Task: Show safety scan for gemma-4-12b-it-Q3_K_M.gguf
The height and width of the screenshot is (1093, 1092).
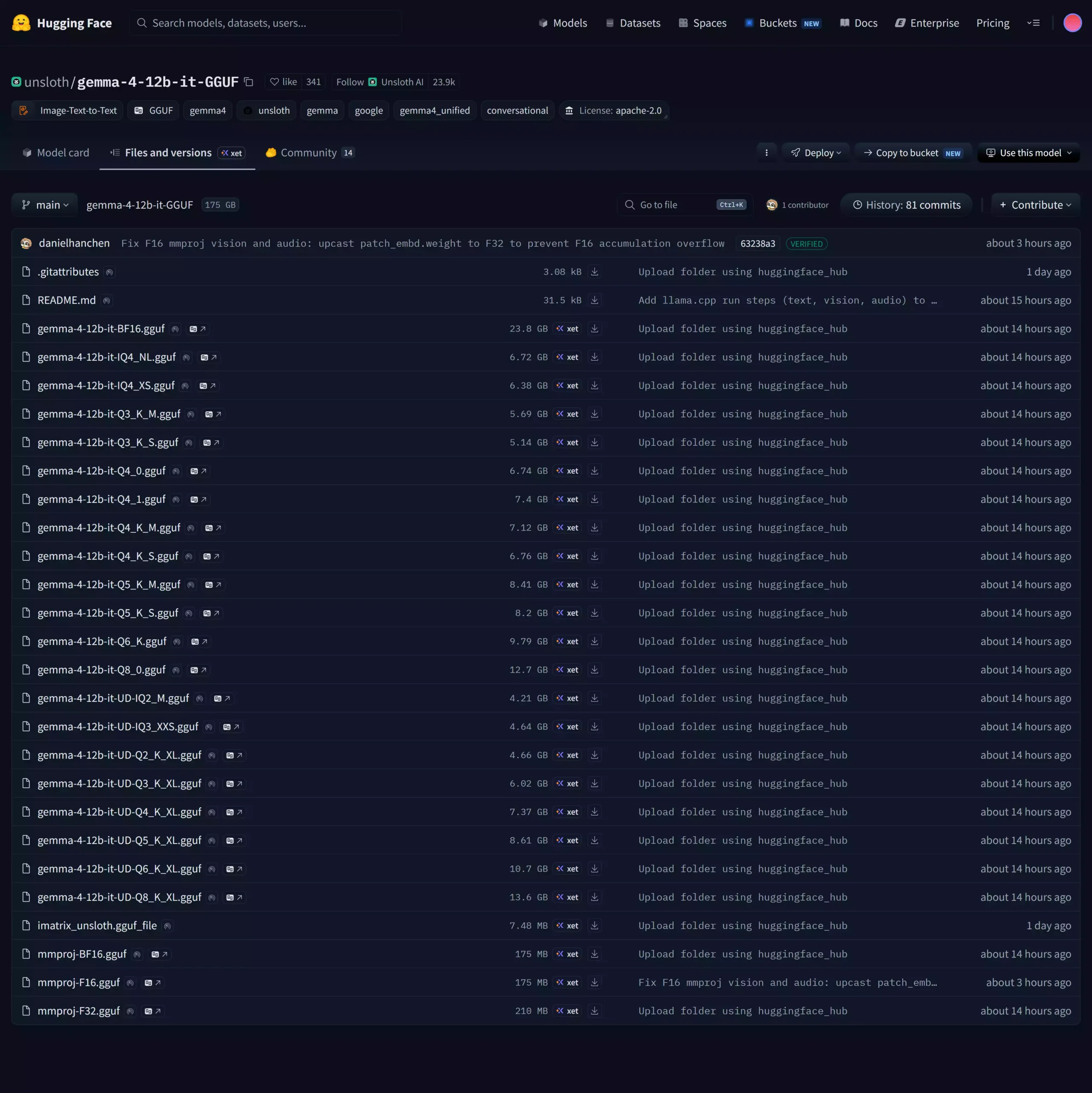Action: tap(190, 414)
